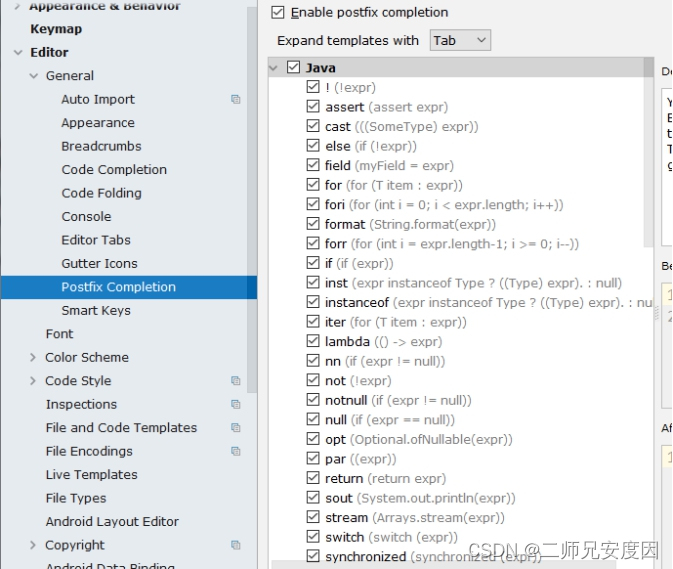Collapse the General settings node
673x569 pixels.
coord(33,76)
